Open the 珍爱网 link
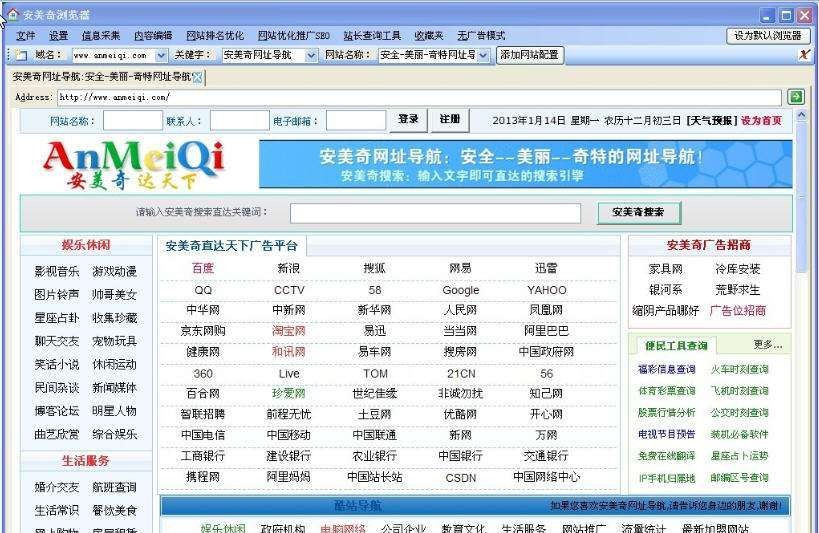Screen dimensions: 819x533 click(x=288, y=393)
